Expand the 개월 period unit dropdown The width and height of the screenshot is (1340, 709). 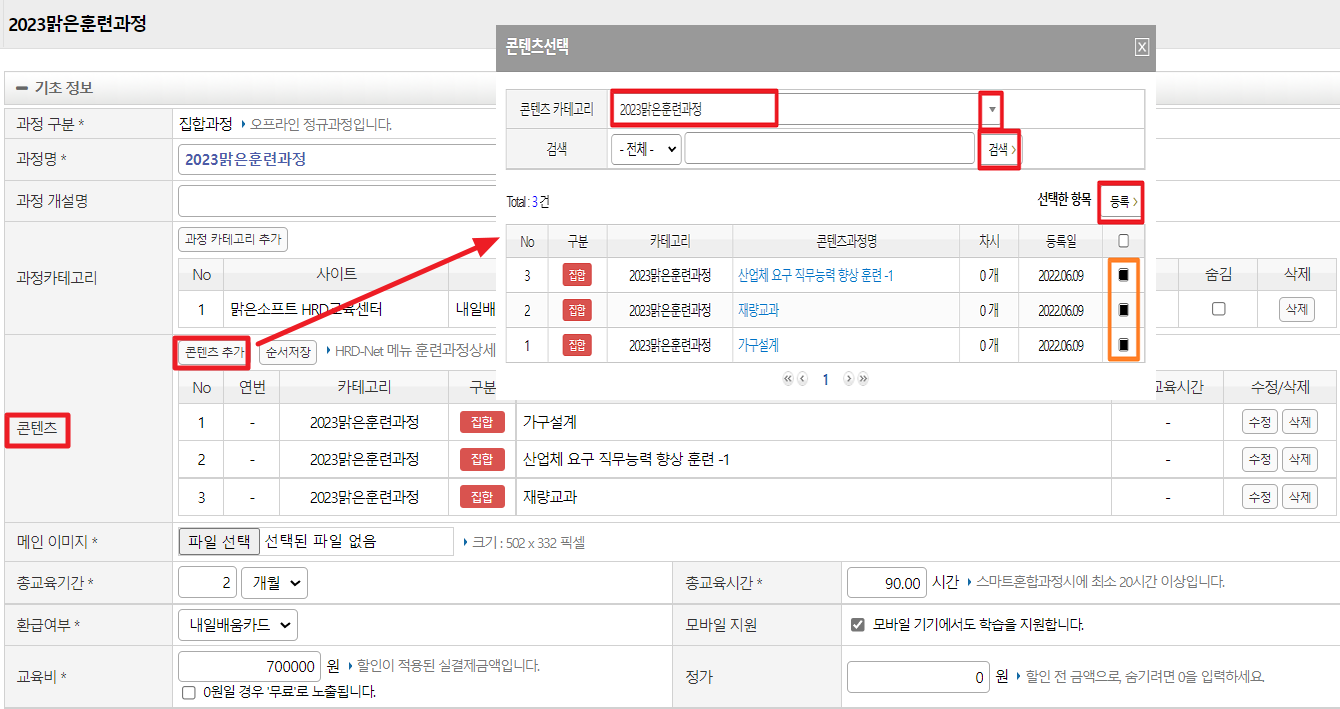(x=275, y=583)
